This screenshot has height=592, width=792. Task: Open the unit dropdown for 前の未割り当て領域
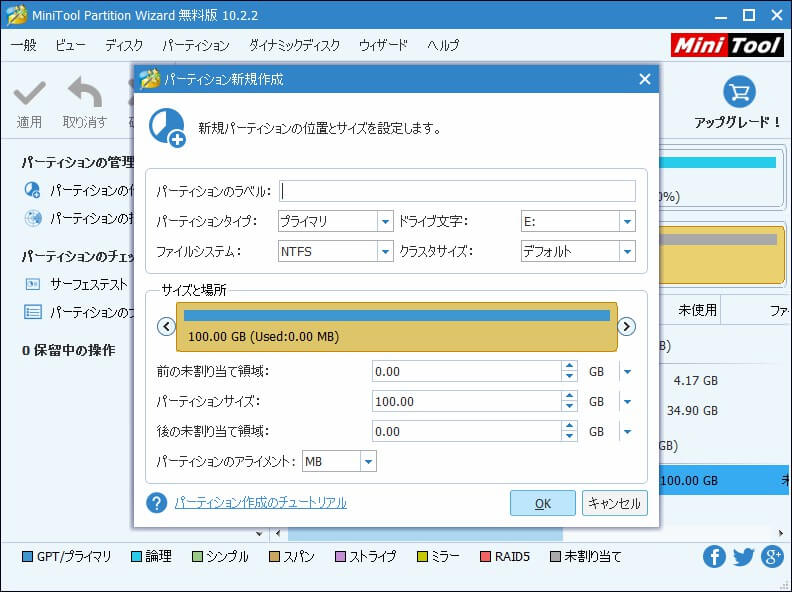coord(627,372)
